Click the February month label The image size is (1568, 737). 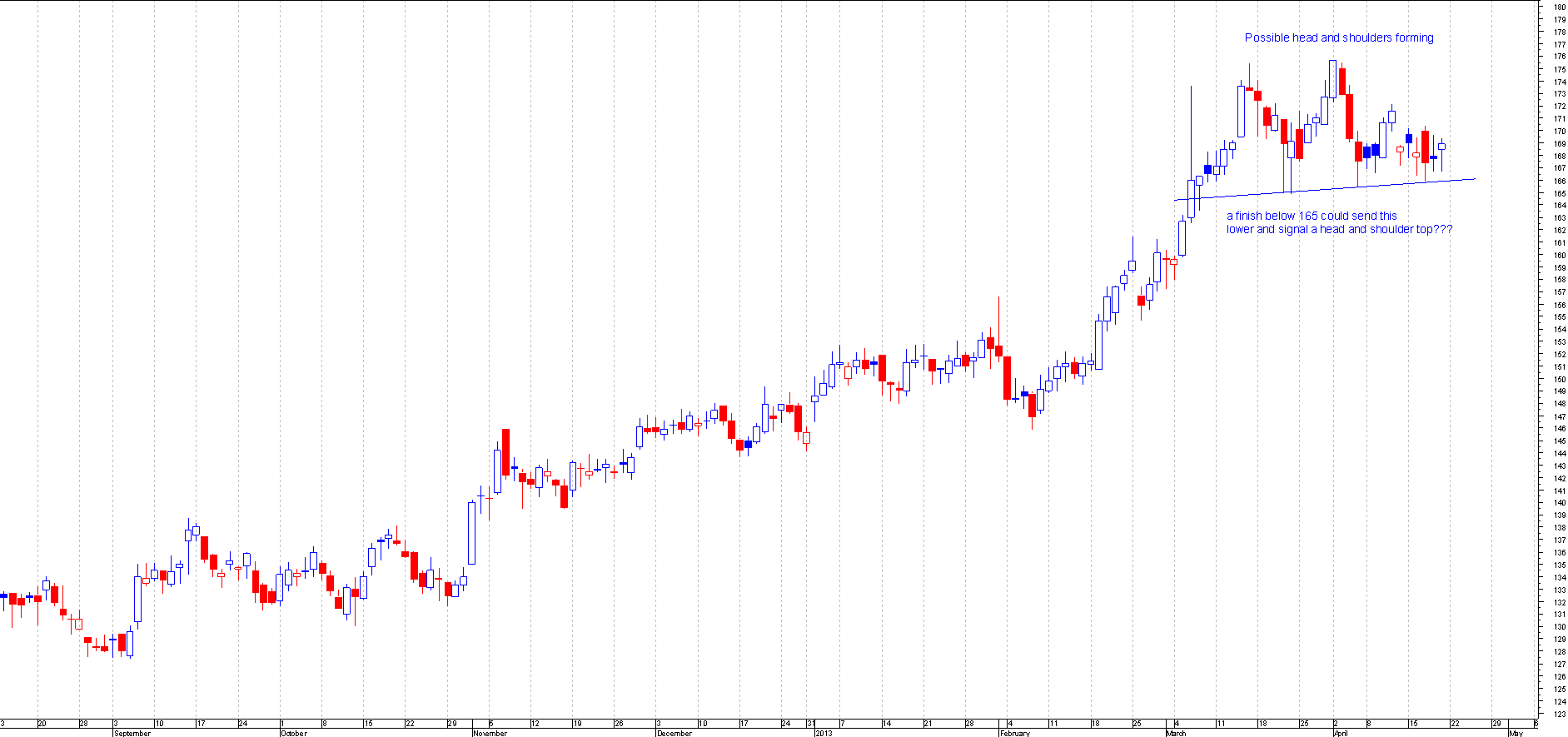coord(1014,733)
